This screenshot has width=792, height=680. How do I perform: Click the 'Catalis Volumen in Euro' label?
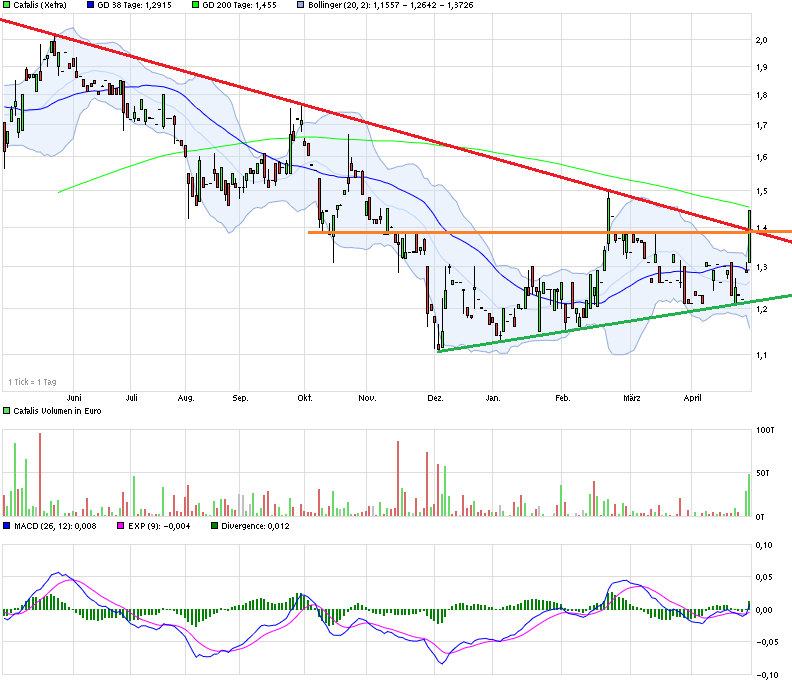[x=57, y=411]
